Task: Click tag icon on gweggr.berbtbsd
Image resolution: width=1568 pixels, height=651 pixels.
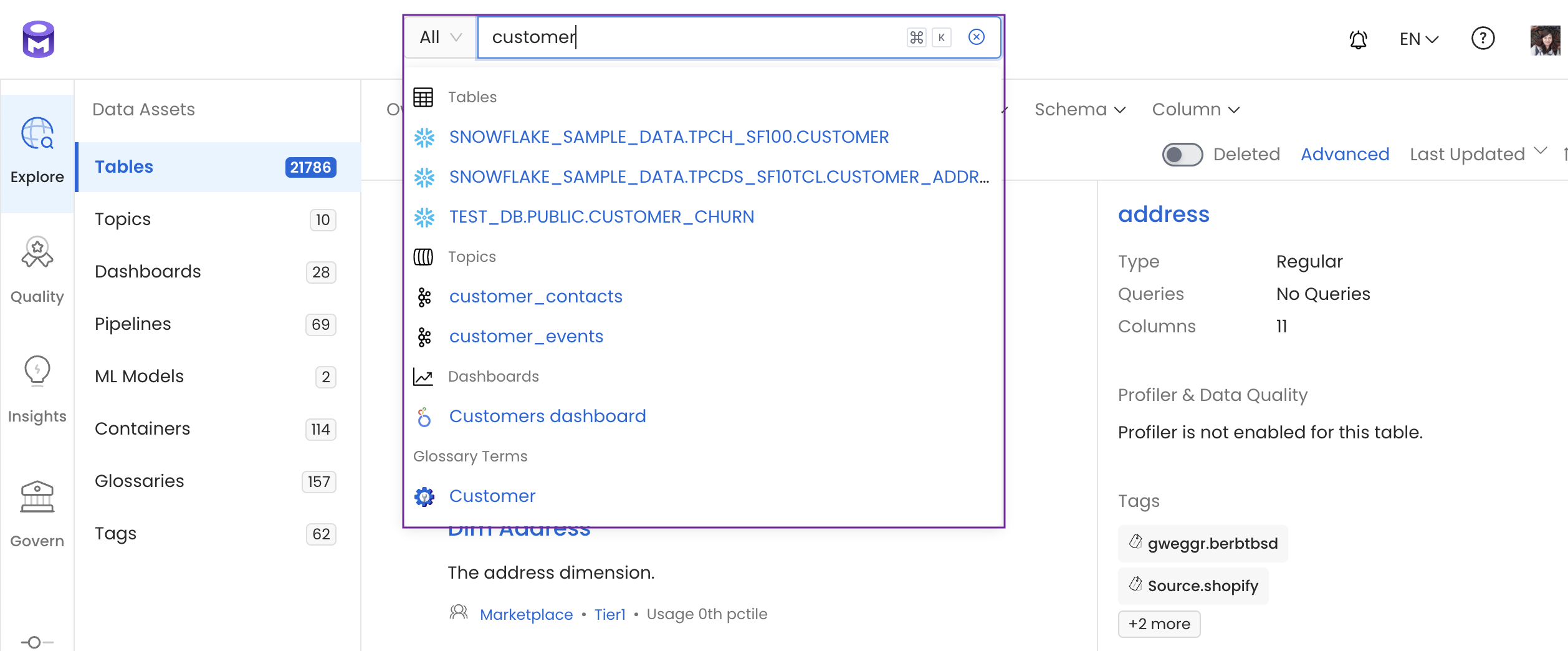Action: [1135, 542]
